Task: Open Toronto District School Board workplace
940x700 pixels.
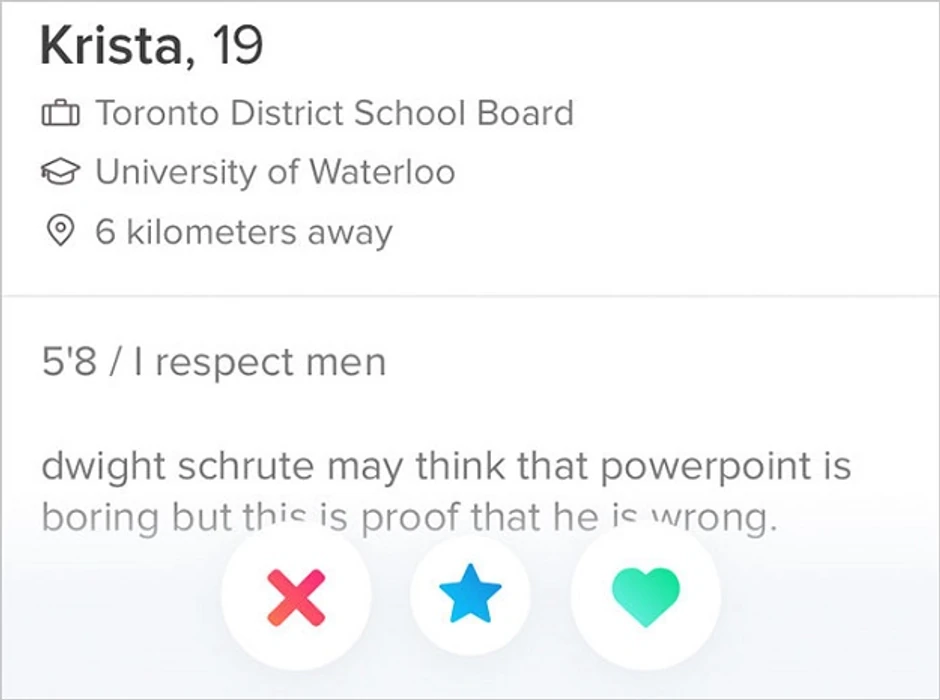Action: [334, 113]
